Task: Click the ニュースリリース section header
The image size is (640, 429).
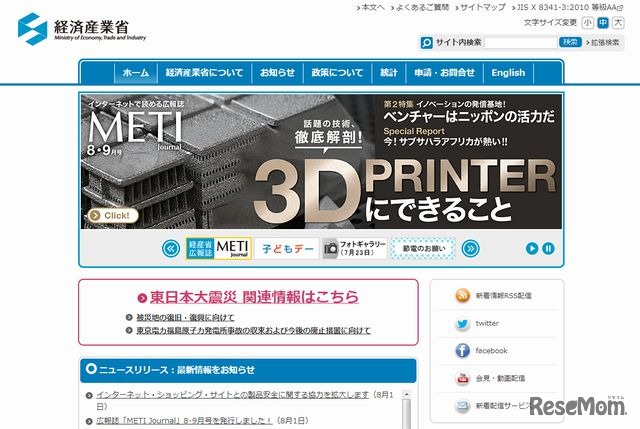Action: click(x=248, y=370)
